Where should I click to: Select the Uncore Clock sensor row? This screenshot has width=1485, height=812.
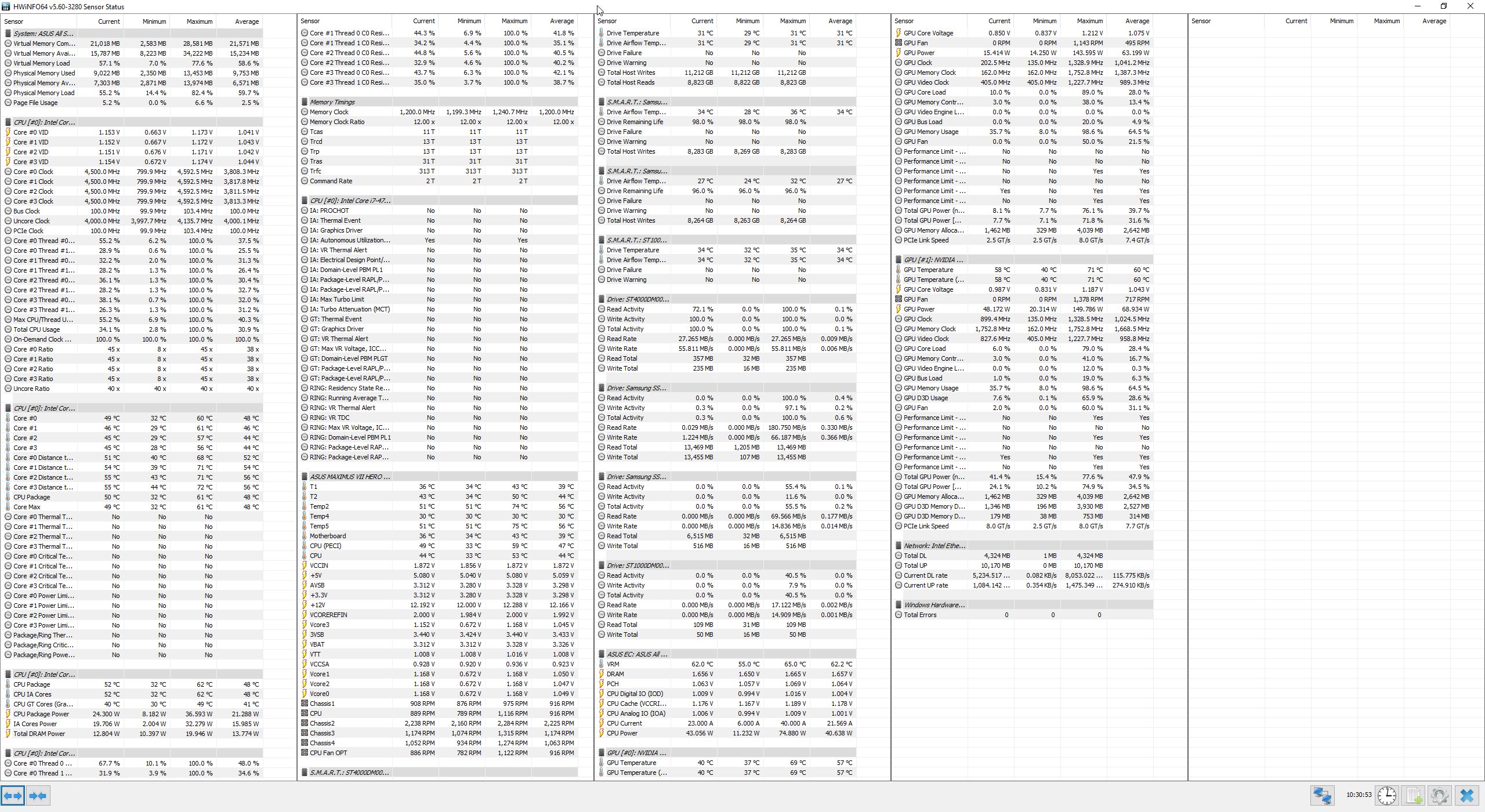133,221
